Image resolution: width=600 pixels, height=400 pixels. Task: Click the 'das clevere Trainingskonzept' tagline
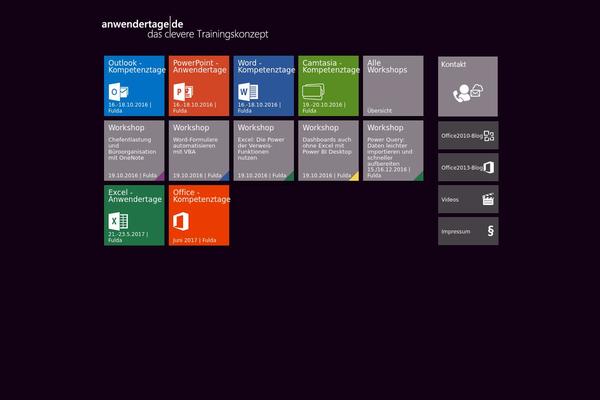tap(208, 34)
